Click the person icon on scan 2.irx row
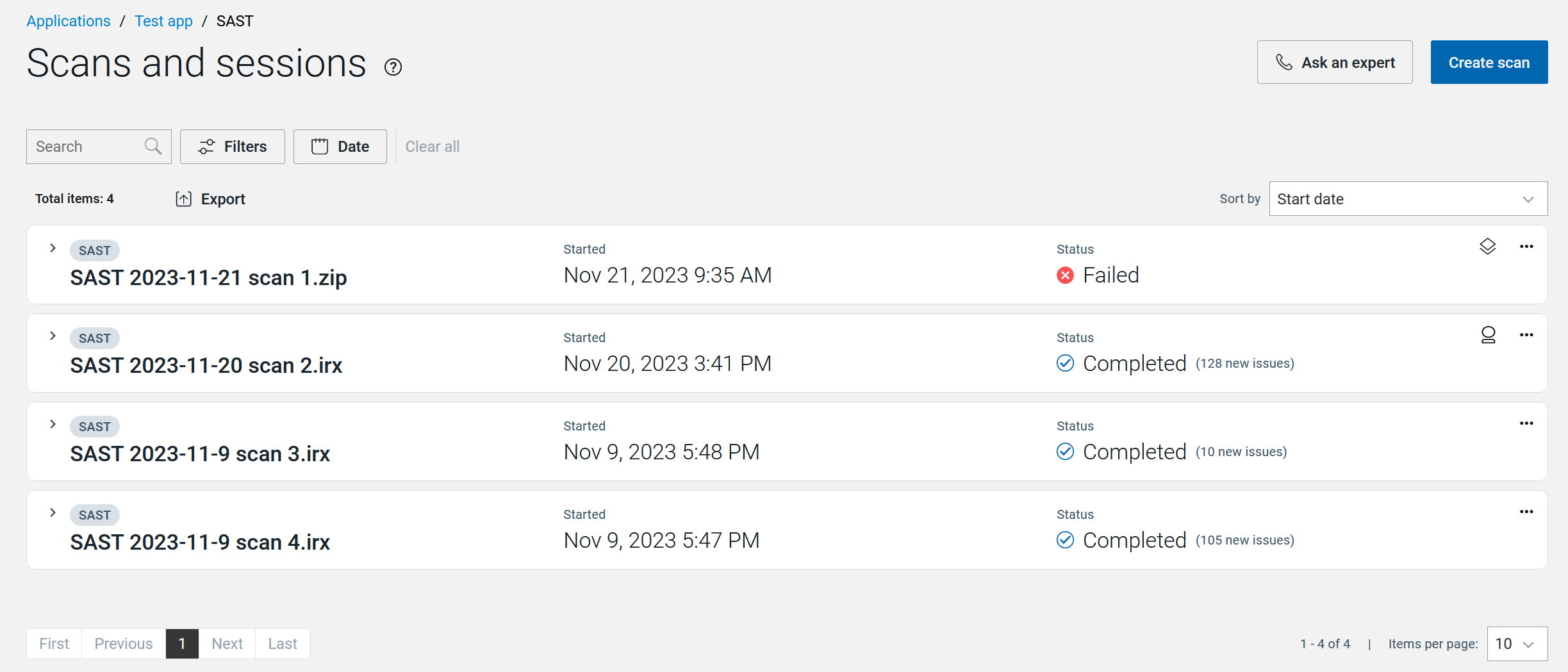 tap(1488, 335)
